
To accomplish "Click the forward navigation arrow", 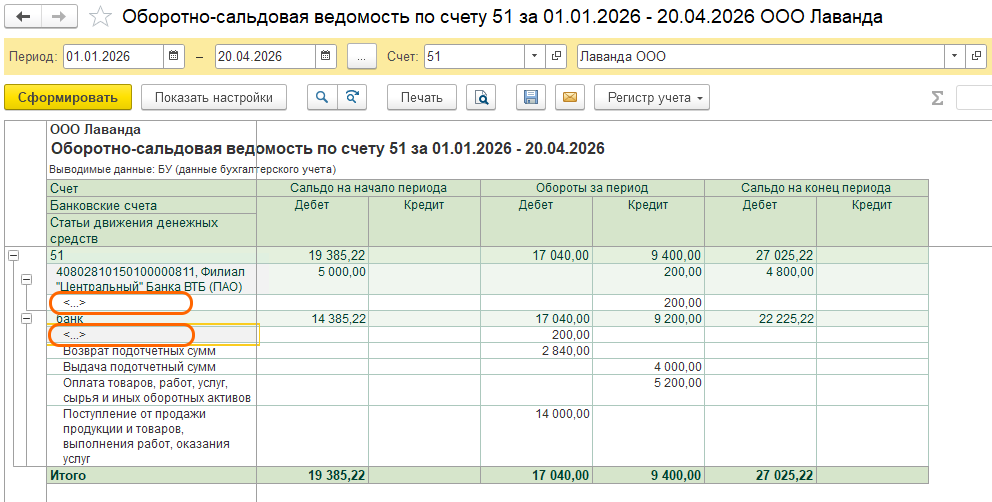I will (x=59, y=17).
